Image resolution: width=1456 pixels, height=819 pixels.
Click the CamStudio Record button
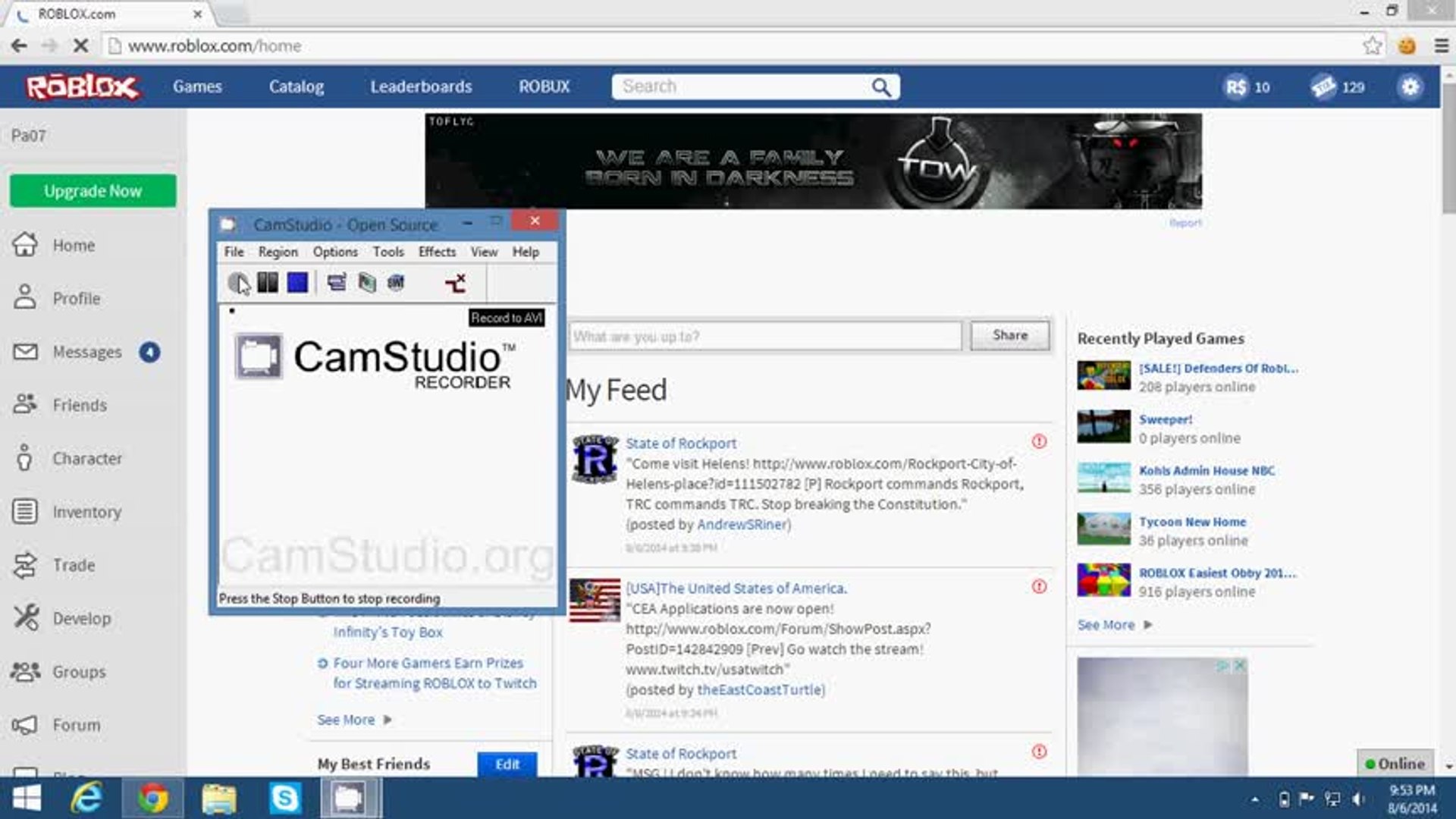tap(237, 283)
